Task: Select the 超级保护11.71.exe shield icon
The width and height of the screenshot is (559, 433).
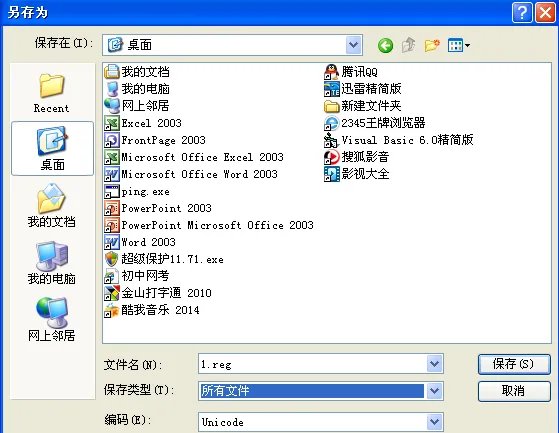Action: (x=112, y=259)
